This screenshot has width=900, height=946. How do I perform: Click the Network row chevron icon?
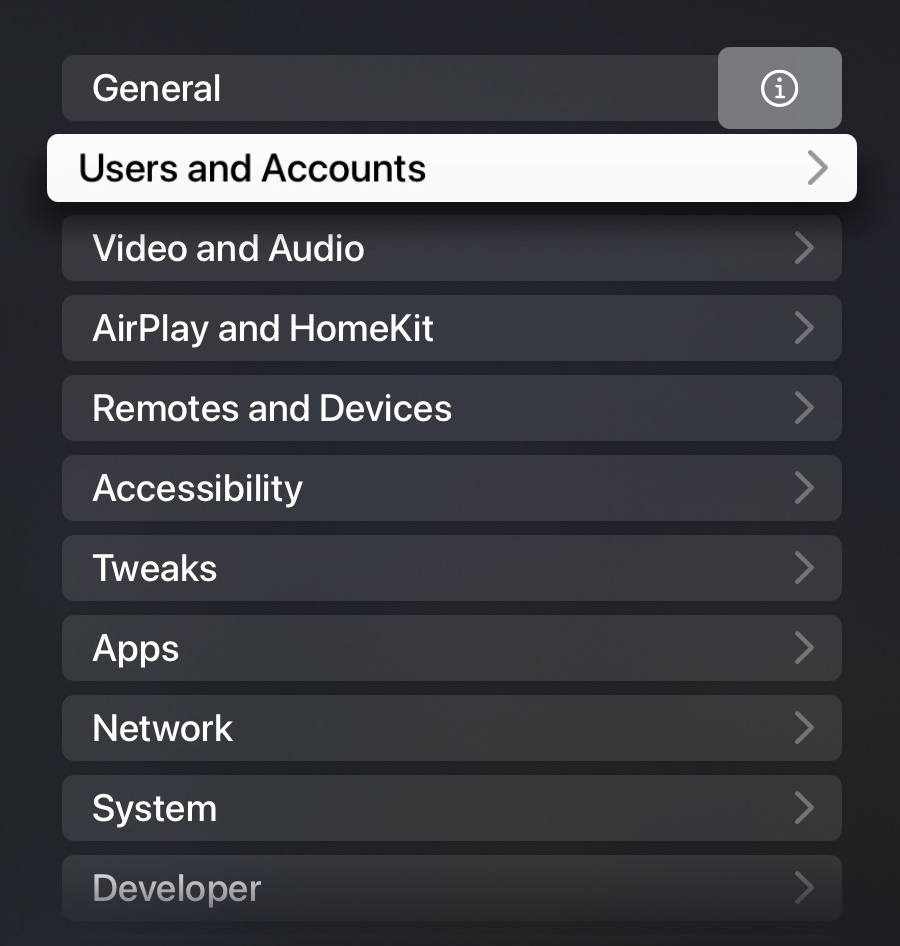point(804,728)
